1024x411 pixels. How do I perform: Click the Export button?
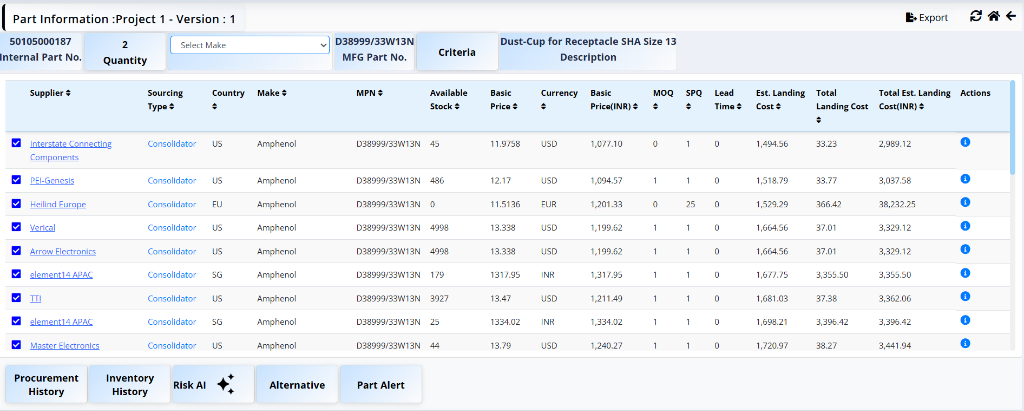[x=926, y=17]
